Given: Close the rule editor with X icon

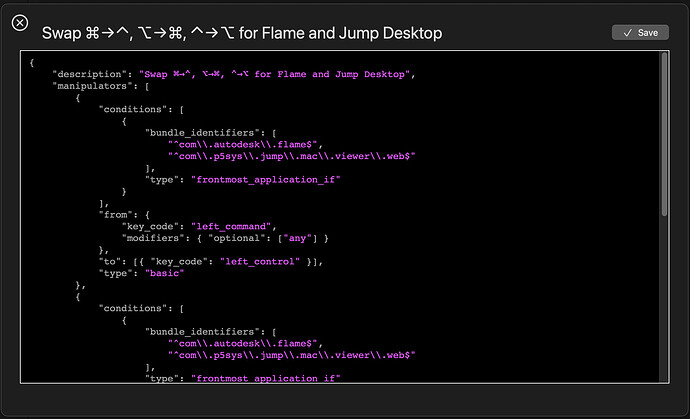Looking at the screenshot, I should click(x=20, y=22).
